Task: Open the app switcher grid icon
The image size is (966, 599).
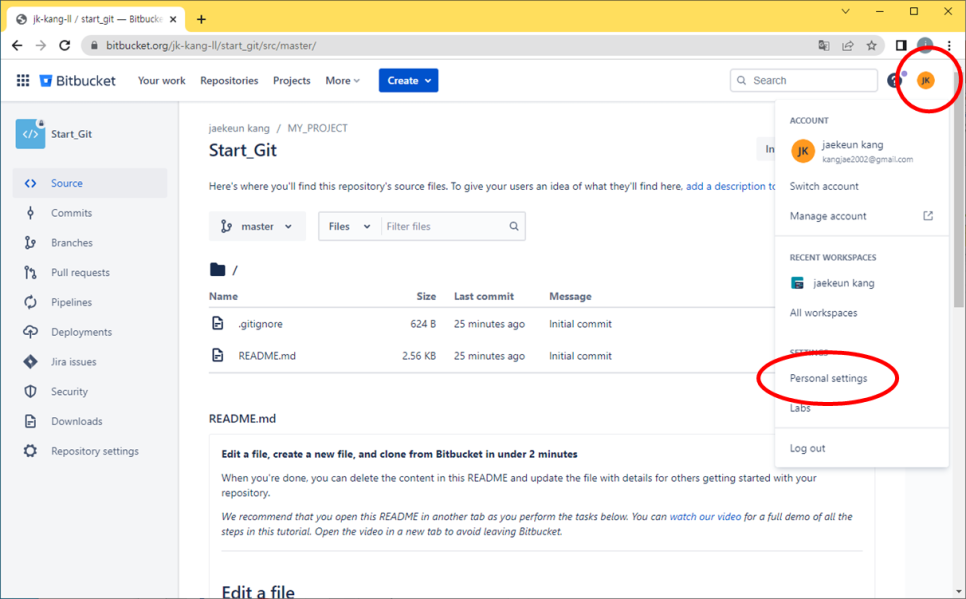Action: click(x=23, y=80)
